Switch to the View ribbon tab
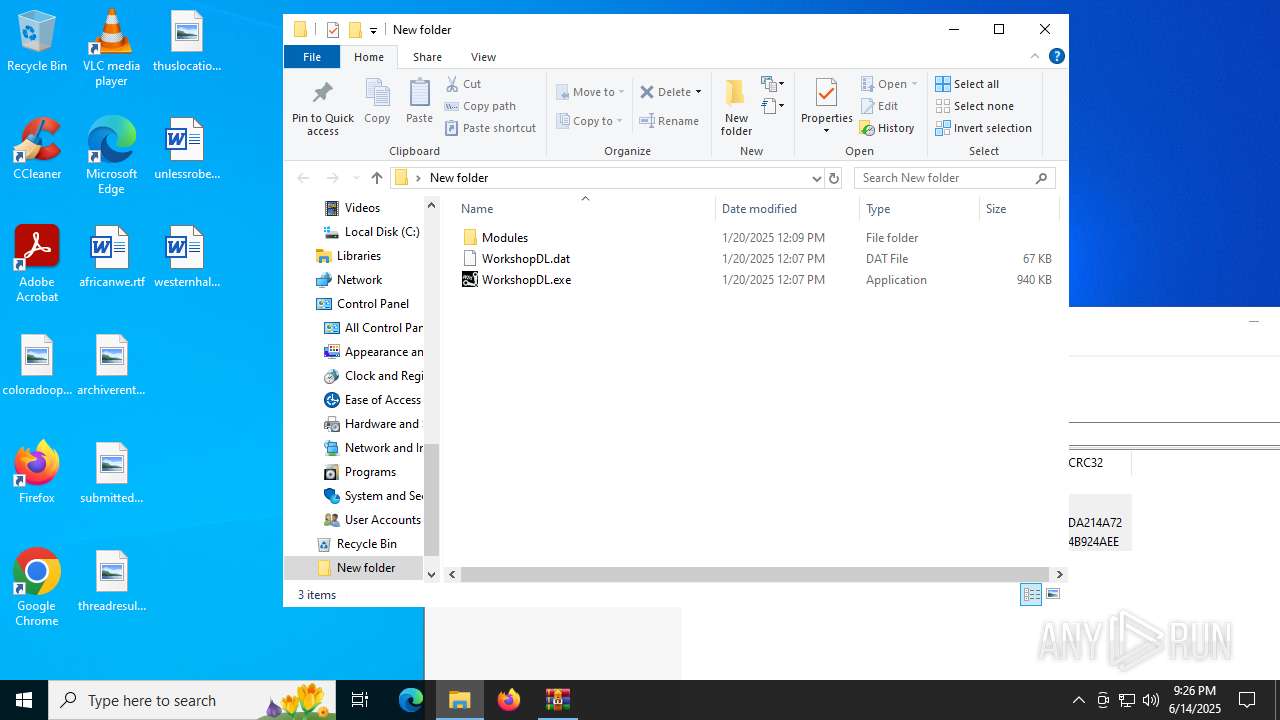The image size is (1280, 720). (x=483, y=57)
